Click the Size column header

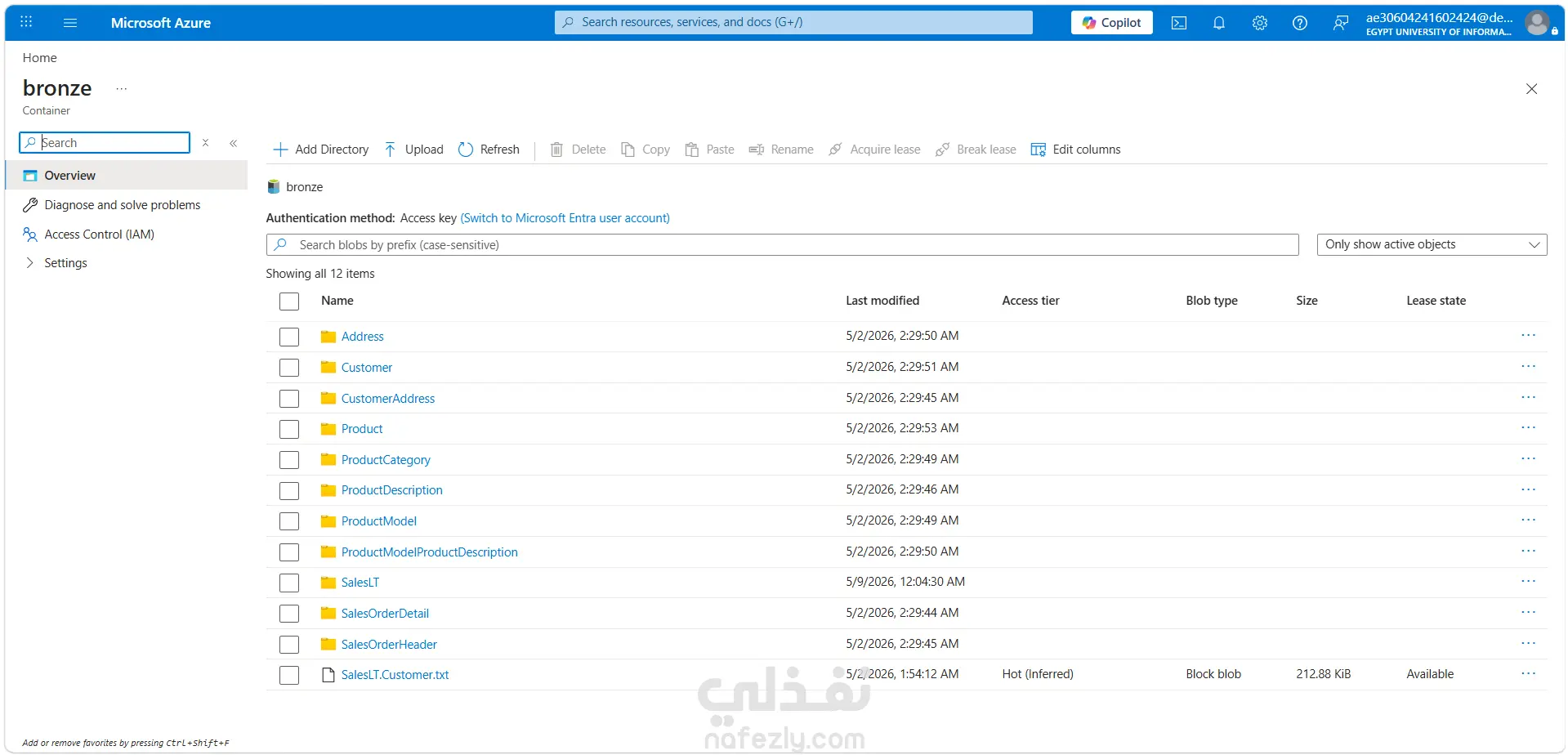pos(1307,301)
